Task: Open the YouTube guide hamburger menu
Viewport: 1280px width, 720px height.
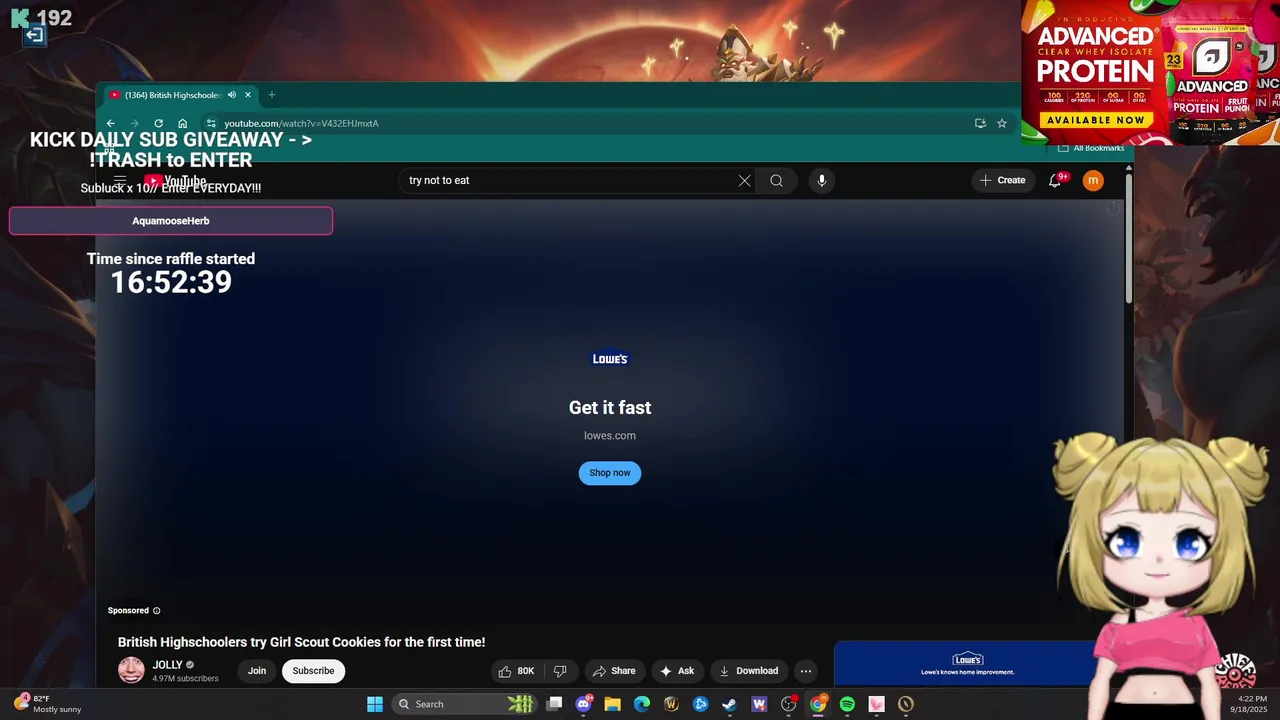Action: point(120,181)
